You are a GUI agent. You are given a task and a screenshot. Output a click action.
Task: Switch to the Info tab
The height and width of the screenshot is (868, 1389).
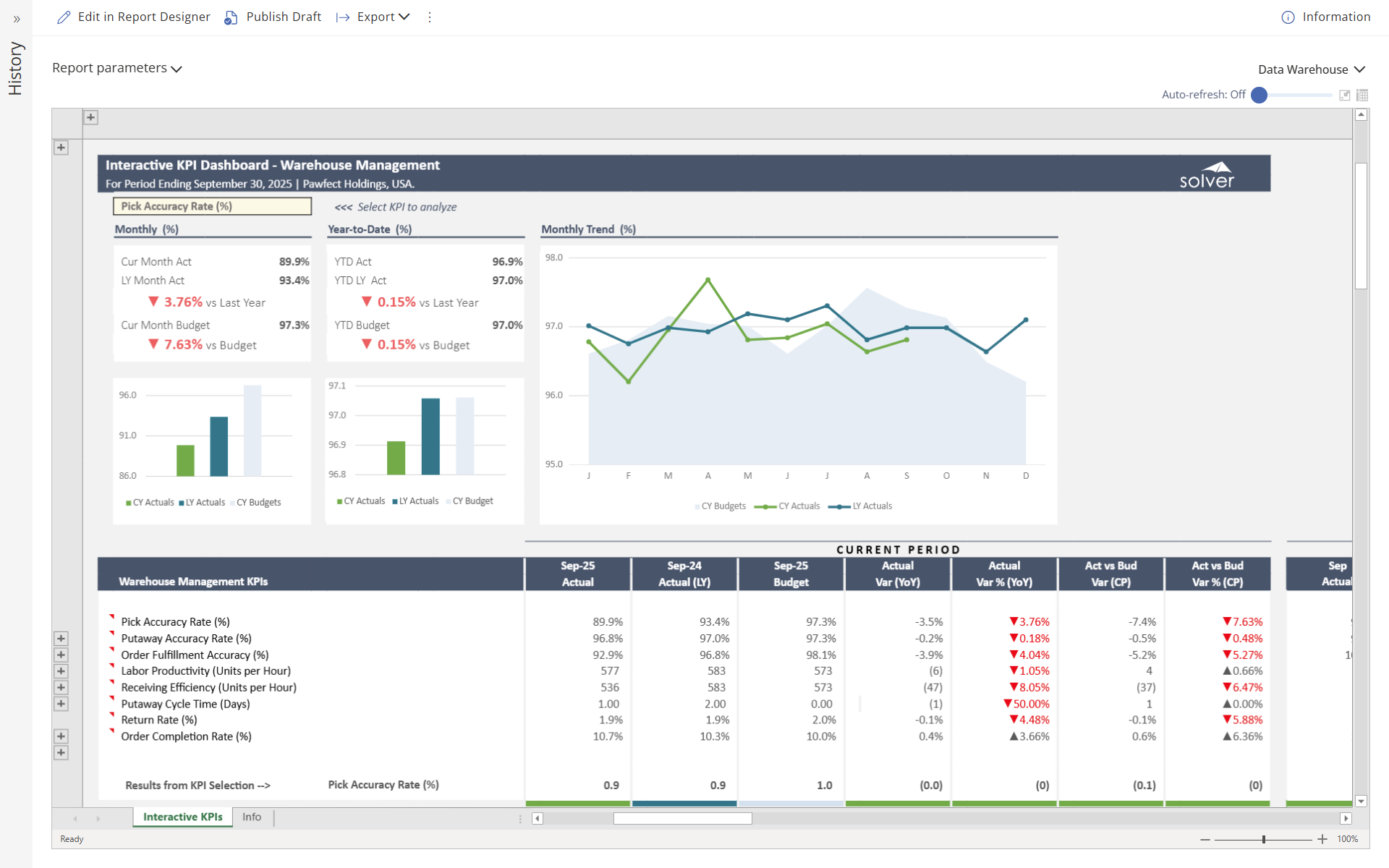pos(252,817)
